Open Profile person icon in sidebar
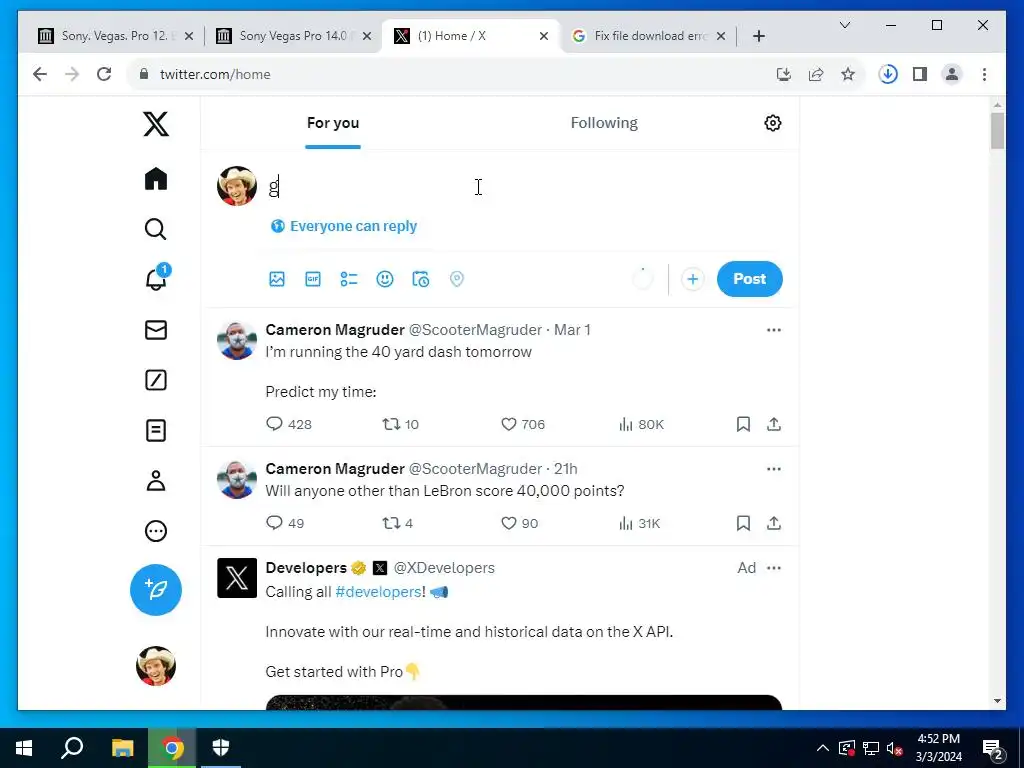Image resolution: width=1024 pixels, height=768 pixels. (155, 481)
